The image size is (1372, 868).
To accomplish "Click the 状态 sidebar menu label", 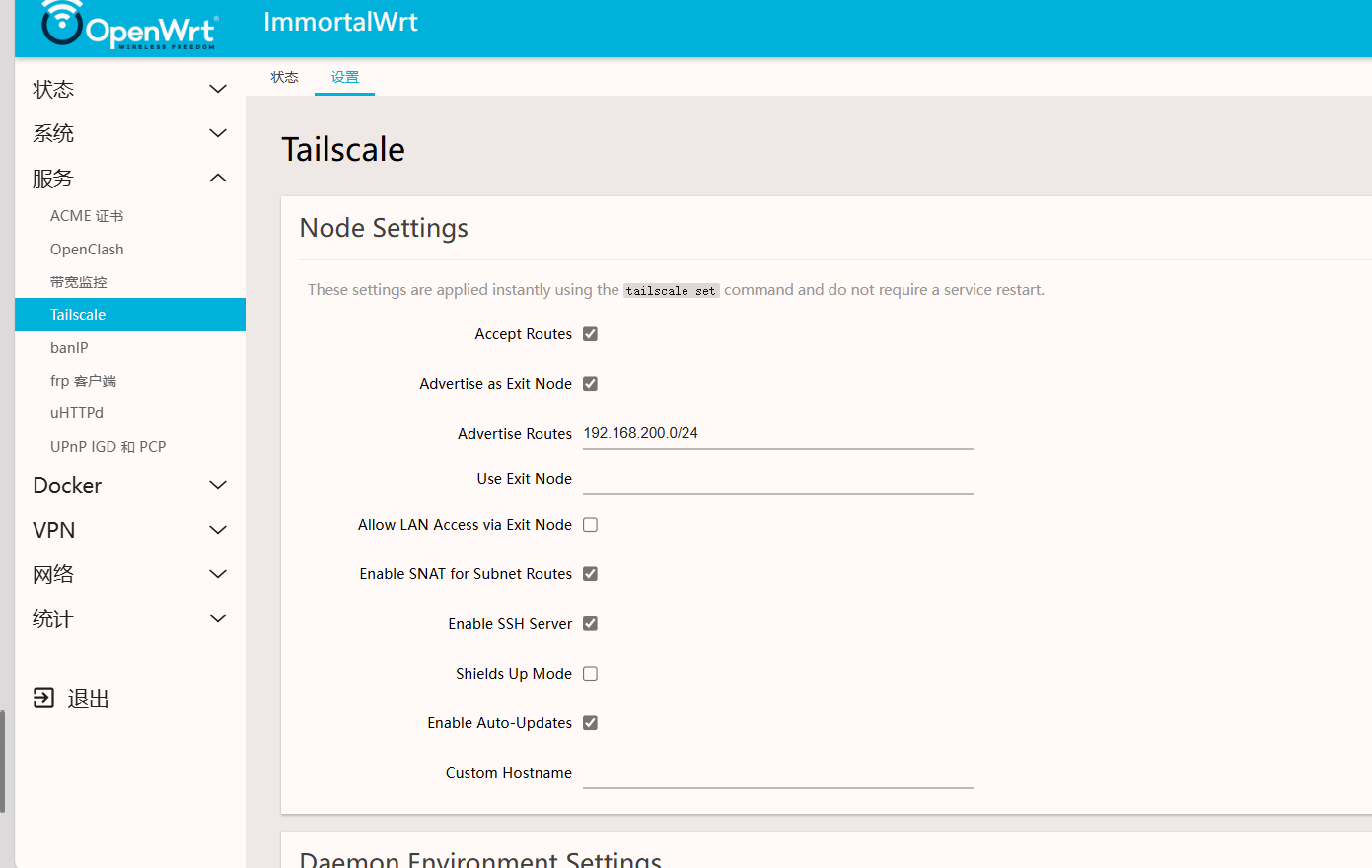I will point(53,89).
